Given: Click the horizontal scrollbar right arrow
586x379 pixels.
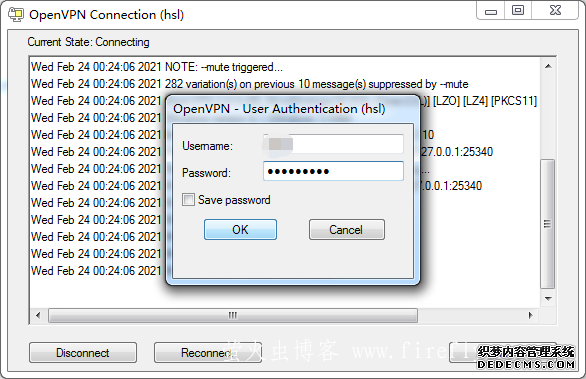Looking at the screenshot, I should 531,315.
